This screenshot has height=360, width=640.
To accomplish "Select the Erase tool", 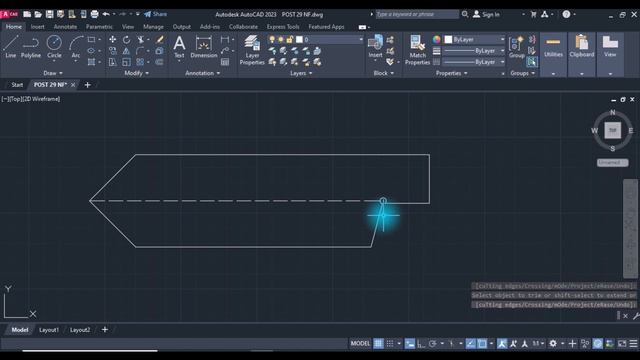I will click(160, 40).
